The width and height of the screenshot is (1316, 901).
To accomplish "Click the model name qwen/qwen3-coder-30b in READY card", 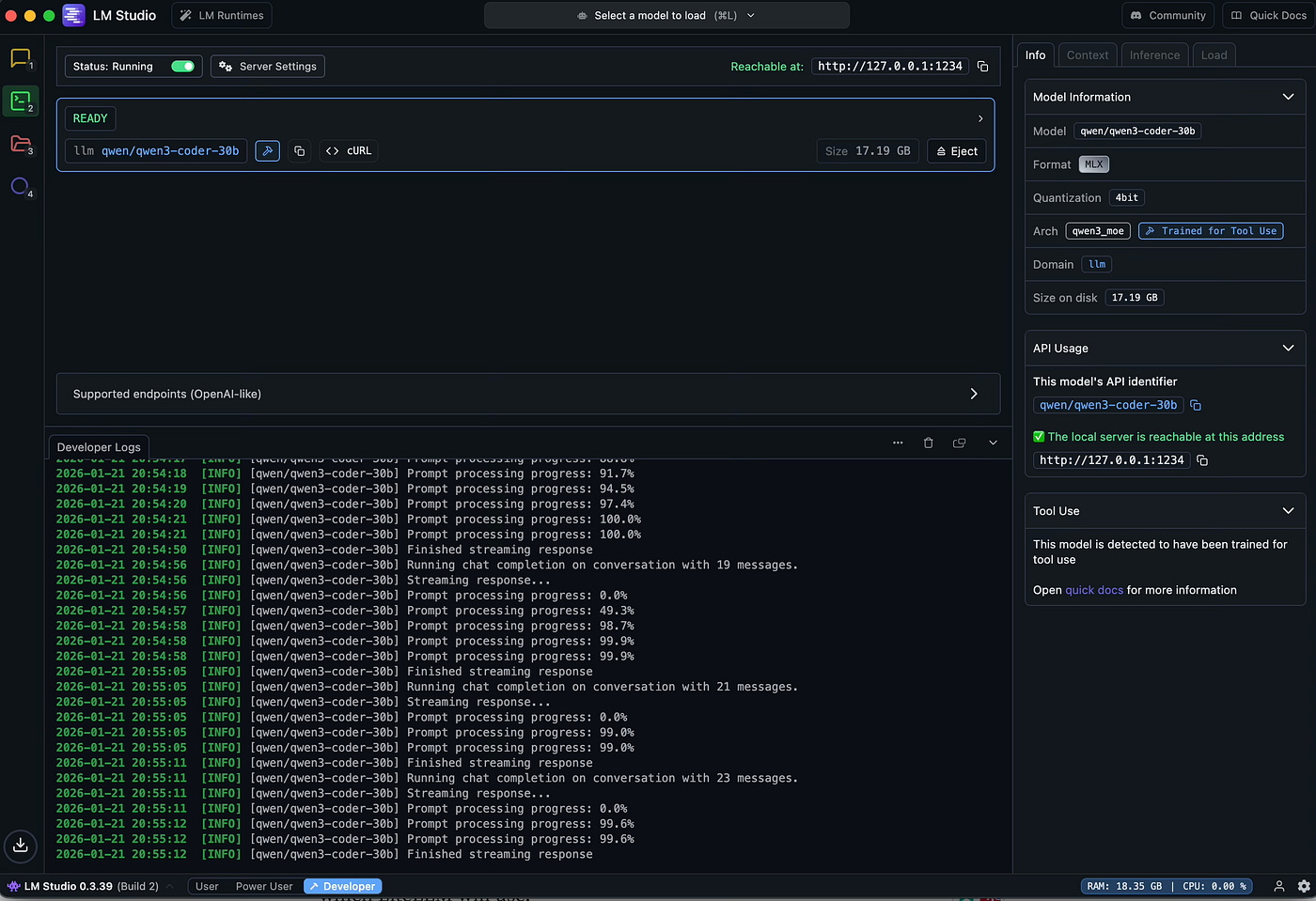I will point(170,150).
